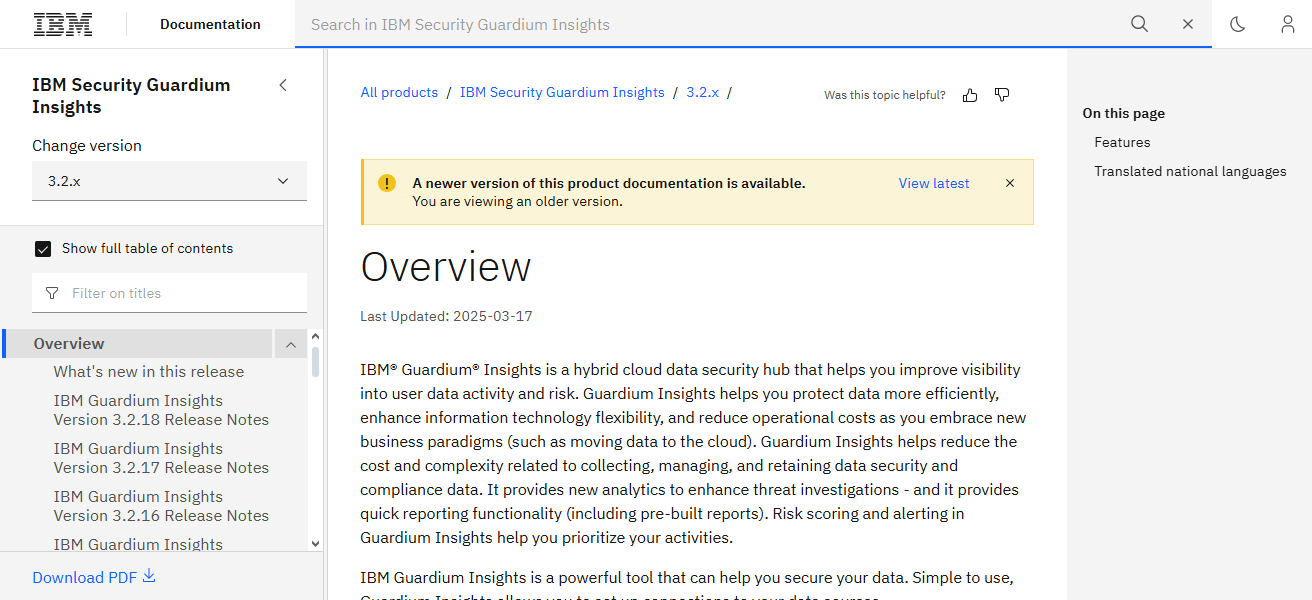The width and height of the screenshot is (1312, 600).
Task: Give thumbs down feedback on this topic
Action: [x=1001, y=94]
